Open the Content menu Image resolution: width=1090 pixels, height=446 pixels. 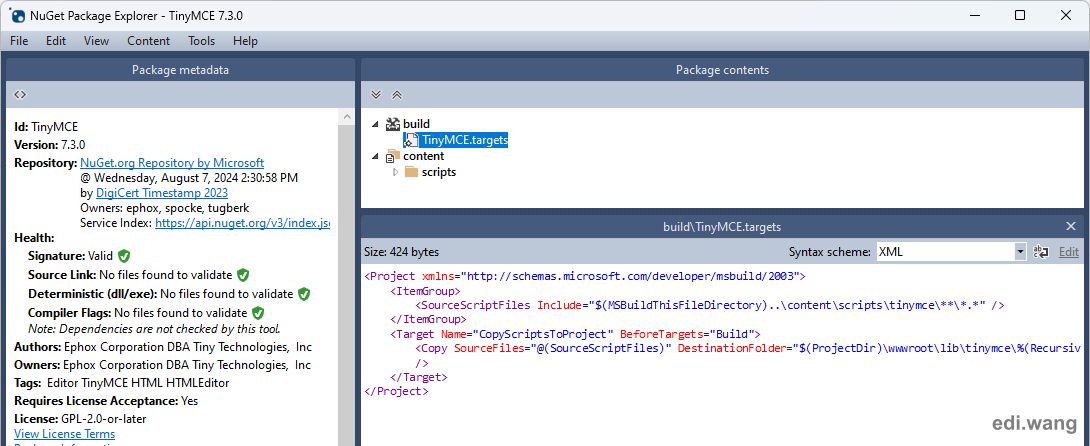point(149,41)
